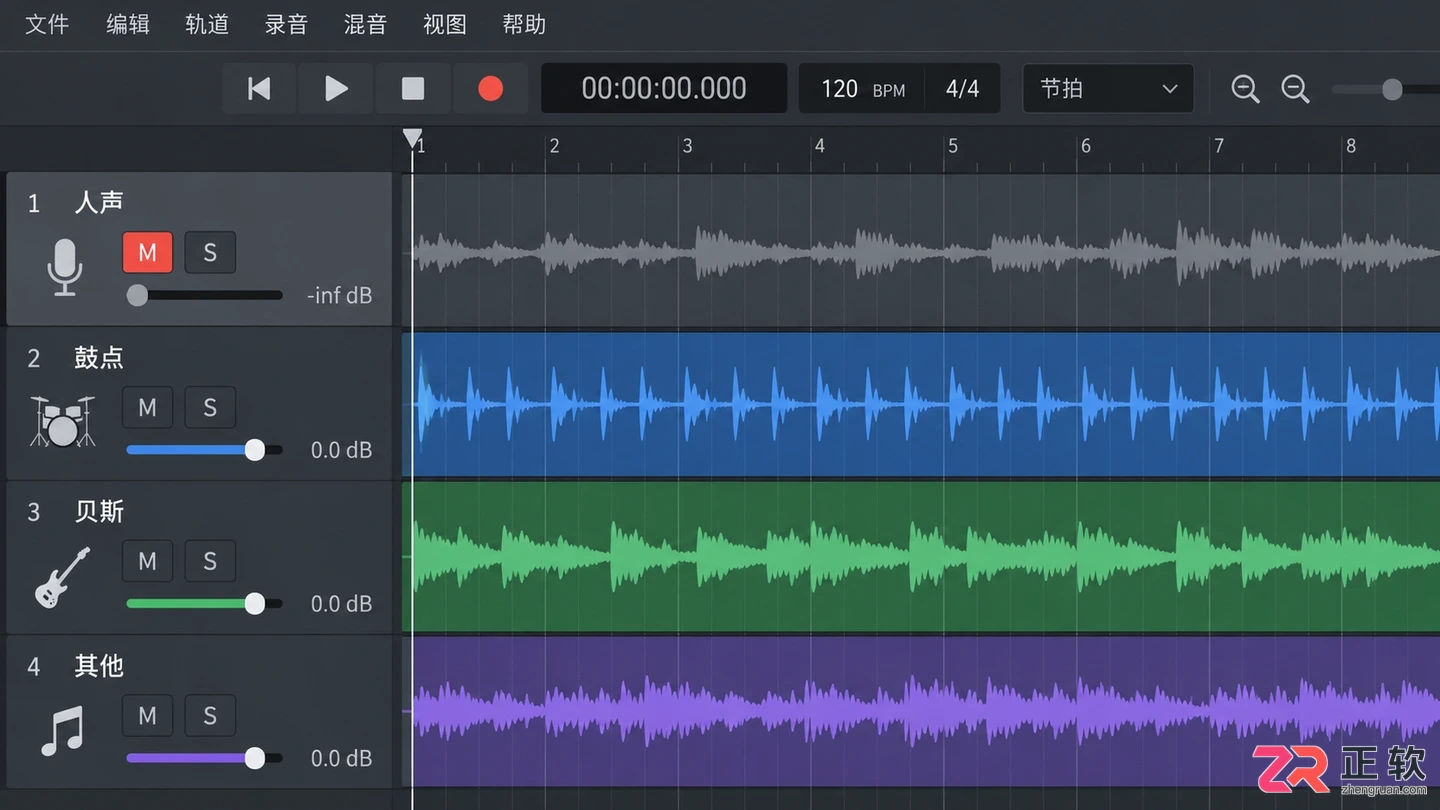The width and height of the screenshot is (1440, 810).
Task: Click the timeline zoom slider knob
Action: click(1392, 89)
